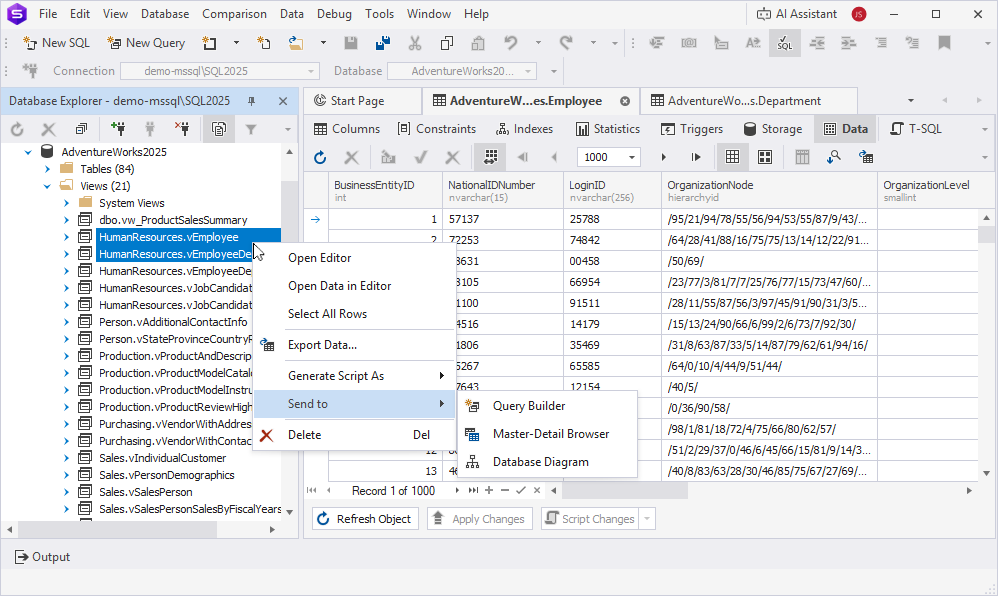The width and height of the screenshot is (998, 596).
Task: Open the Database menu
Action: (165, 14)
